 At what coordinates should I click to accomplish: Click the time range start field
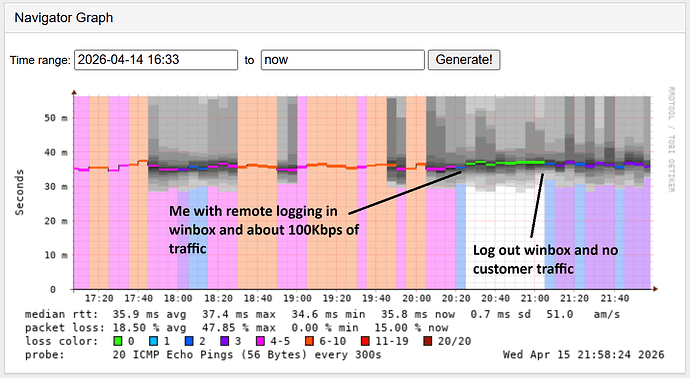(x=156, y=60)
